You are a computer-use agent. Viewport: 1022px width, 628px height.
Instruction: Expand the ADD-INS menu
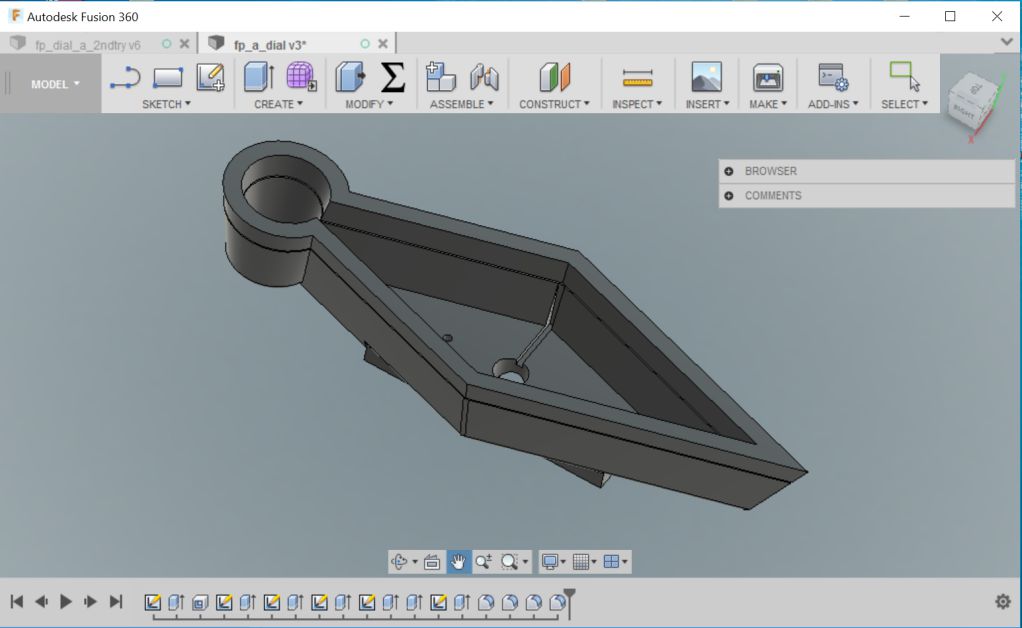coord(833,104)
